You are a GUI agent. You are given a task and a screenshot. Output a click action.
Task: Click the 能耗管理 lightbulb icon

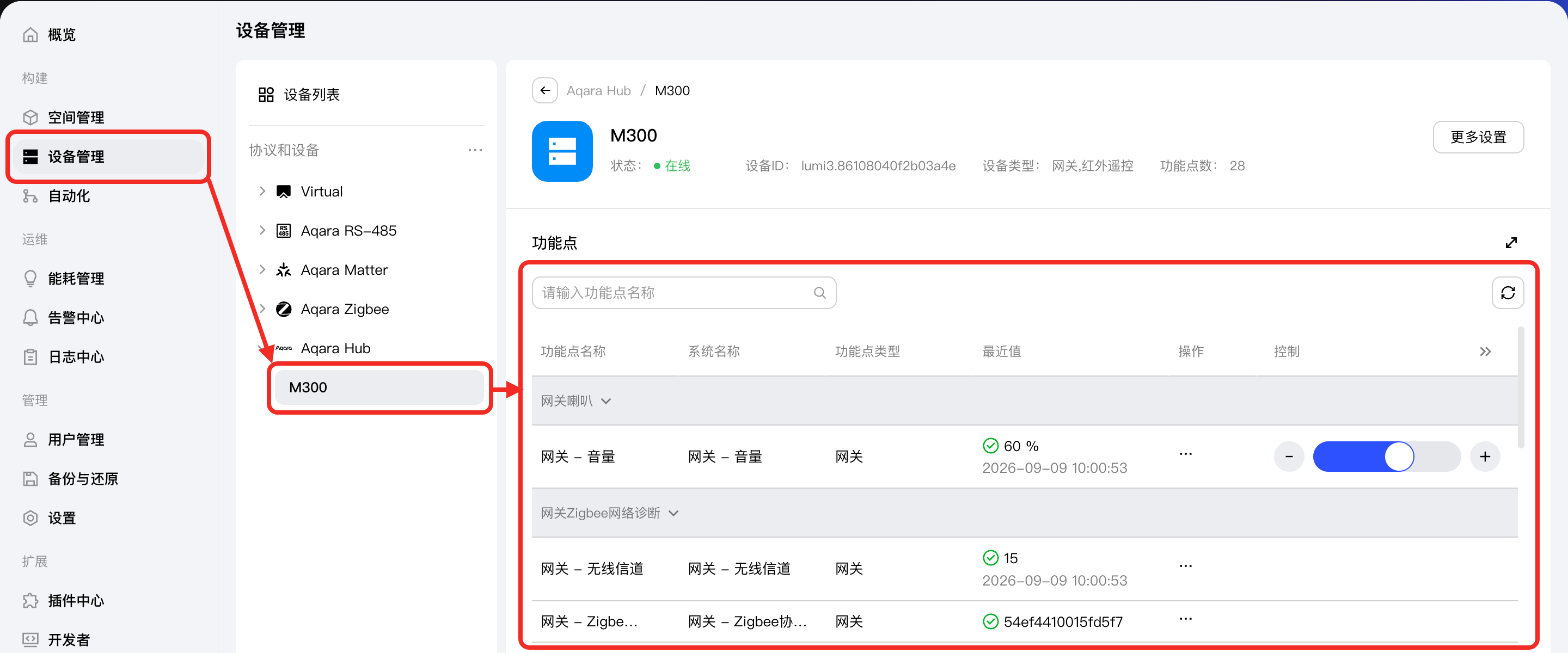pyautogui.click(x=30, y=278)
